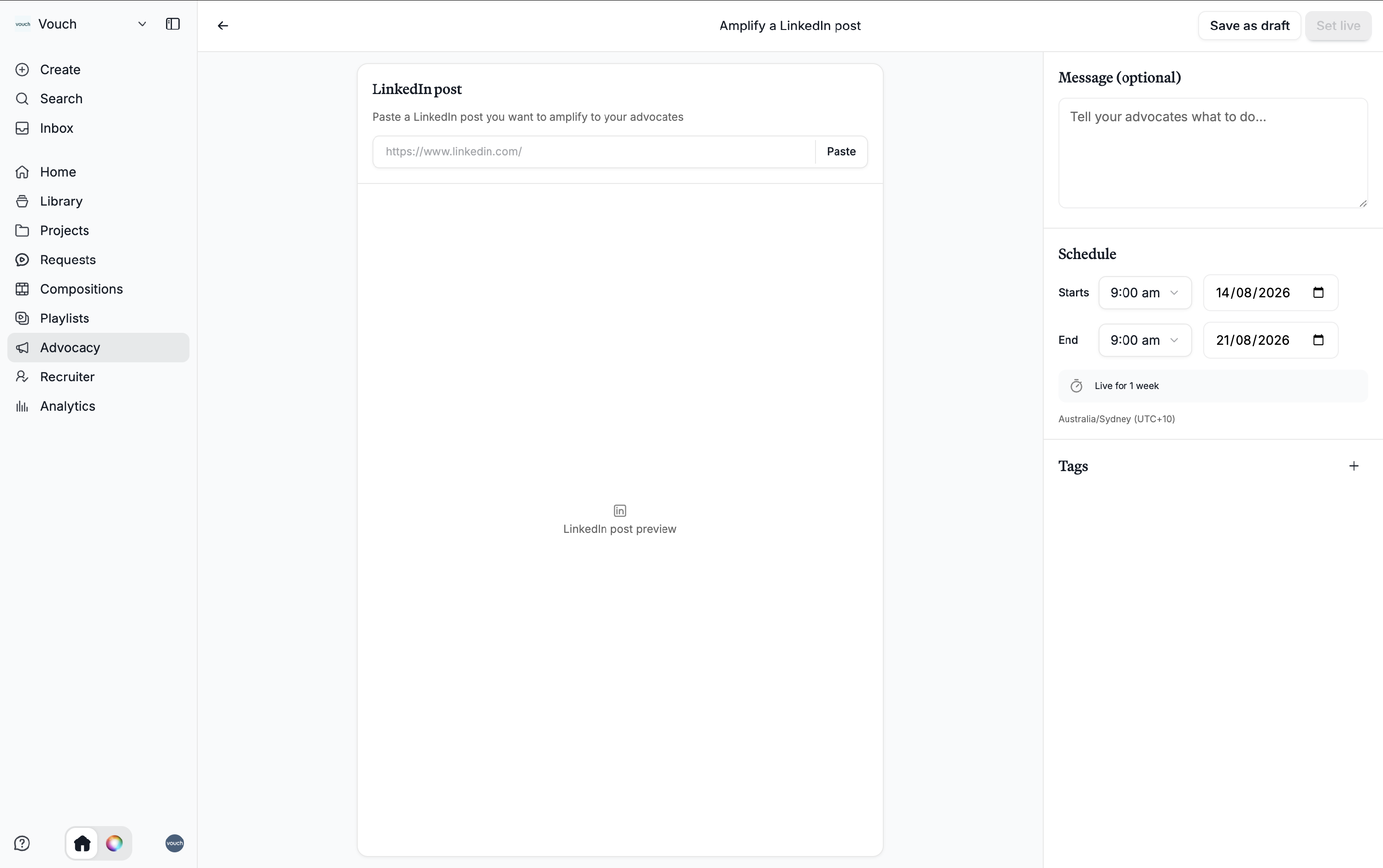
Task: Open the Library section
Action: pyautogui.click(x=98, y=201)
